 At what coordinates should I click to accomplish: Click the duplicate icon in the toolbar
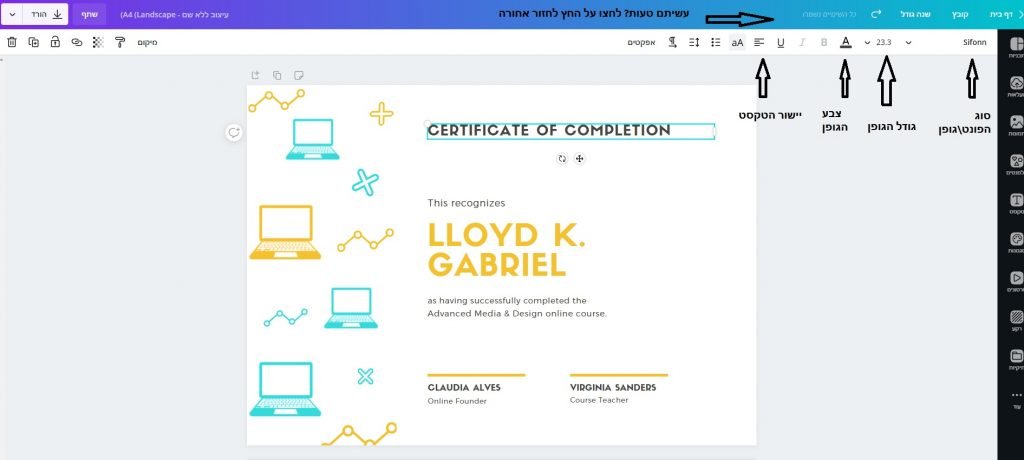click(34, 43)
